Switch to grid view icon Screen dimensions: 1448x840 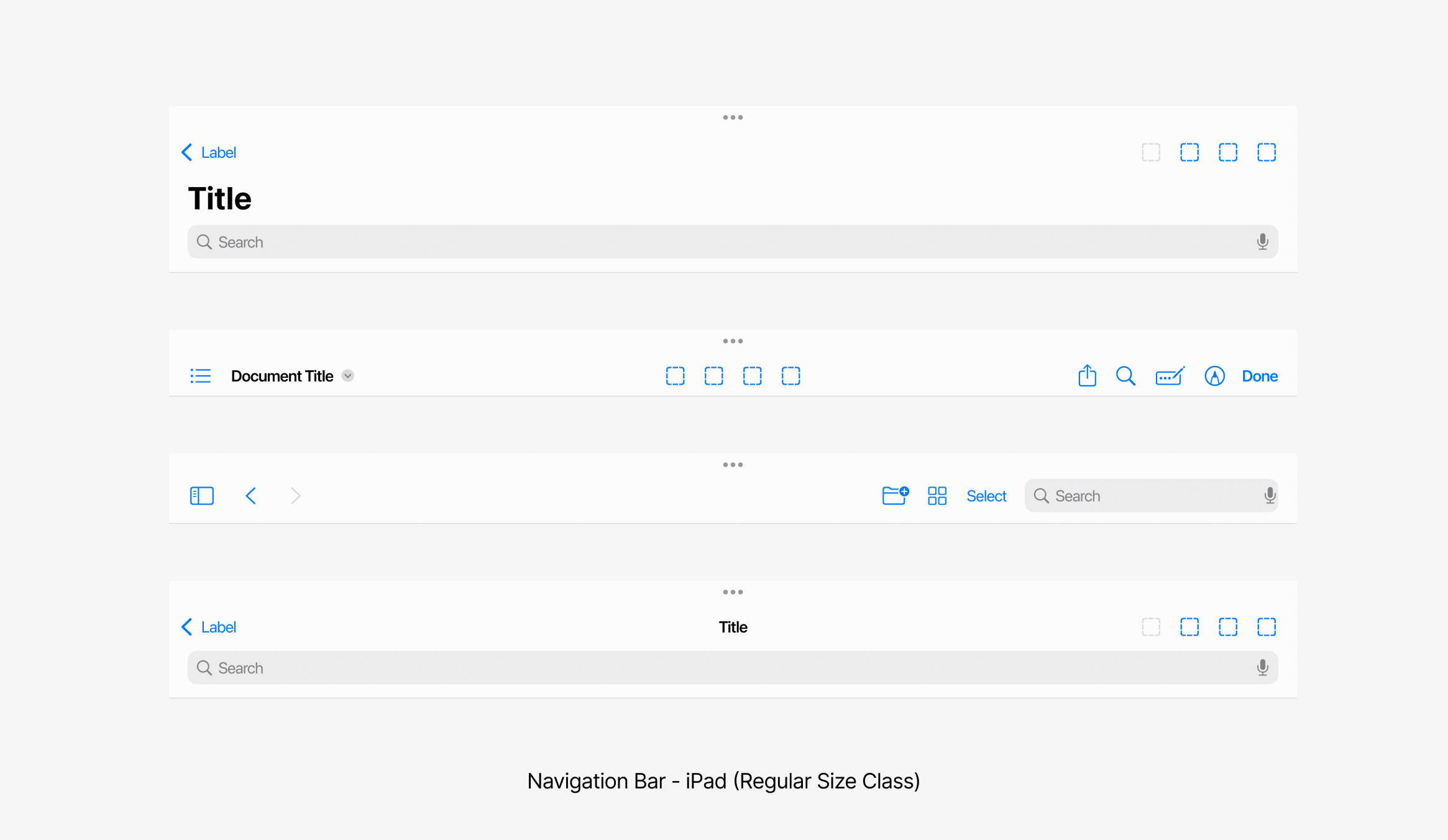click(x=937, y=496)
